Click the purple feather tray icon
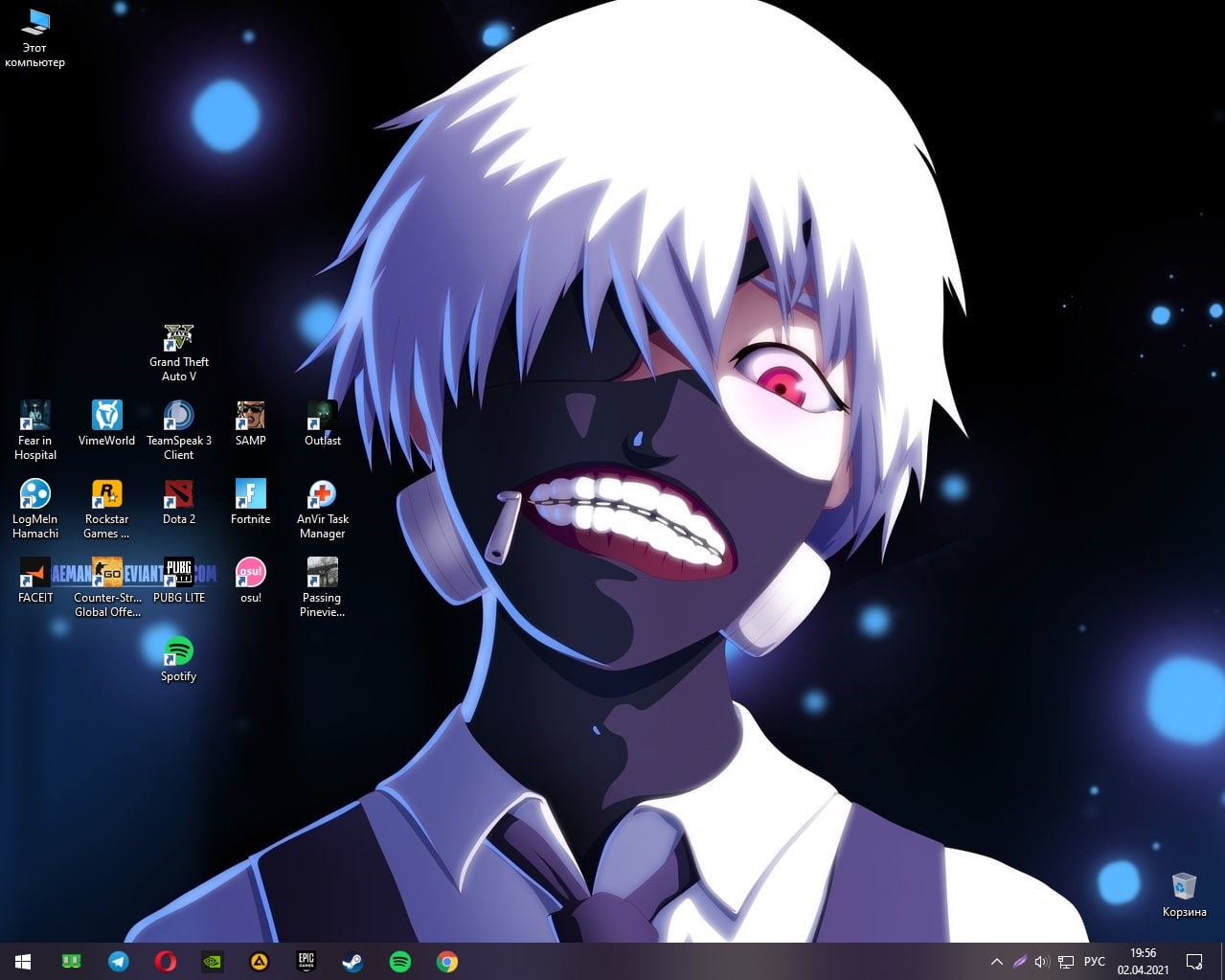The width and height of the screenshot is (1225, 980). pos(1019,962)
